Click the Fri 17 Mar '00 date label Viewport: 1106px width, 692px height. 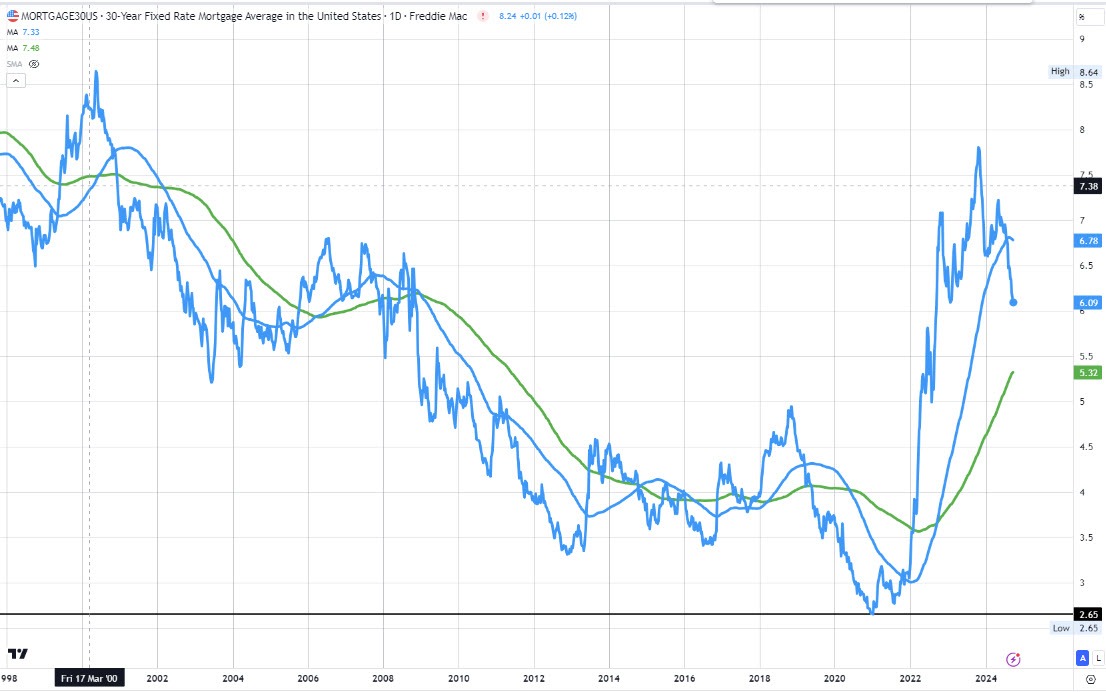(89, 679)
